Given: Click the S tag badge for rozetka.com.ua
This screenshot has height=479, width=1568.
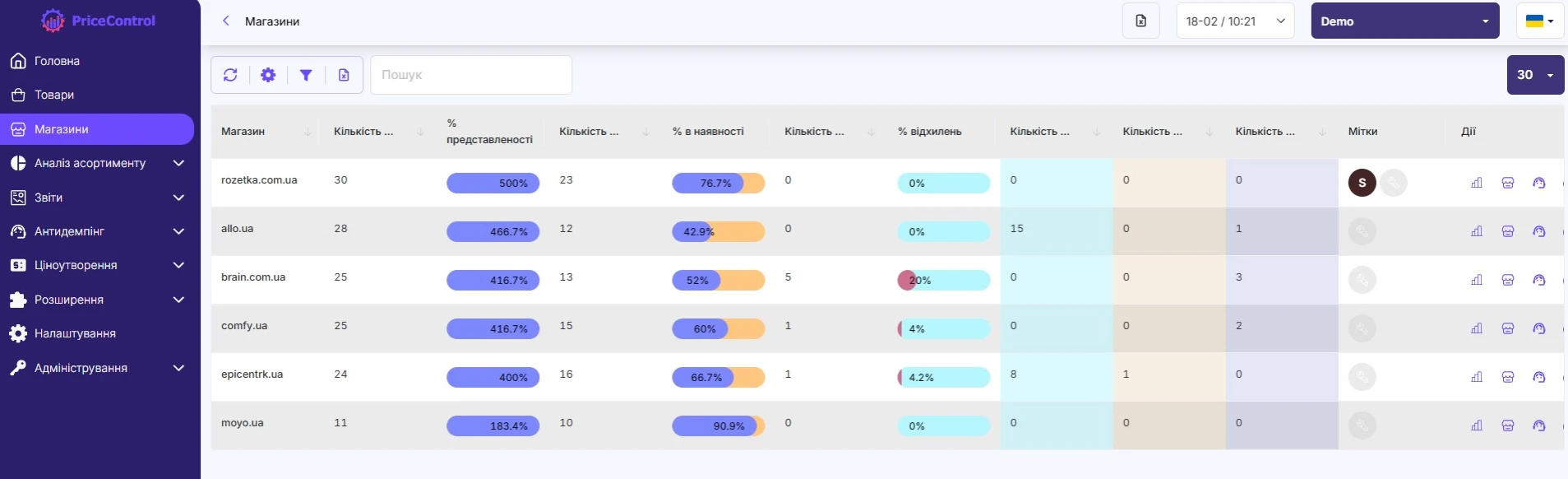Looking at the screenshot, I should (1362, 183).
